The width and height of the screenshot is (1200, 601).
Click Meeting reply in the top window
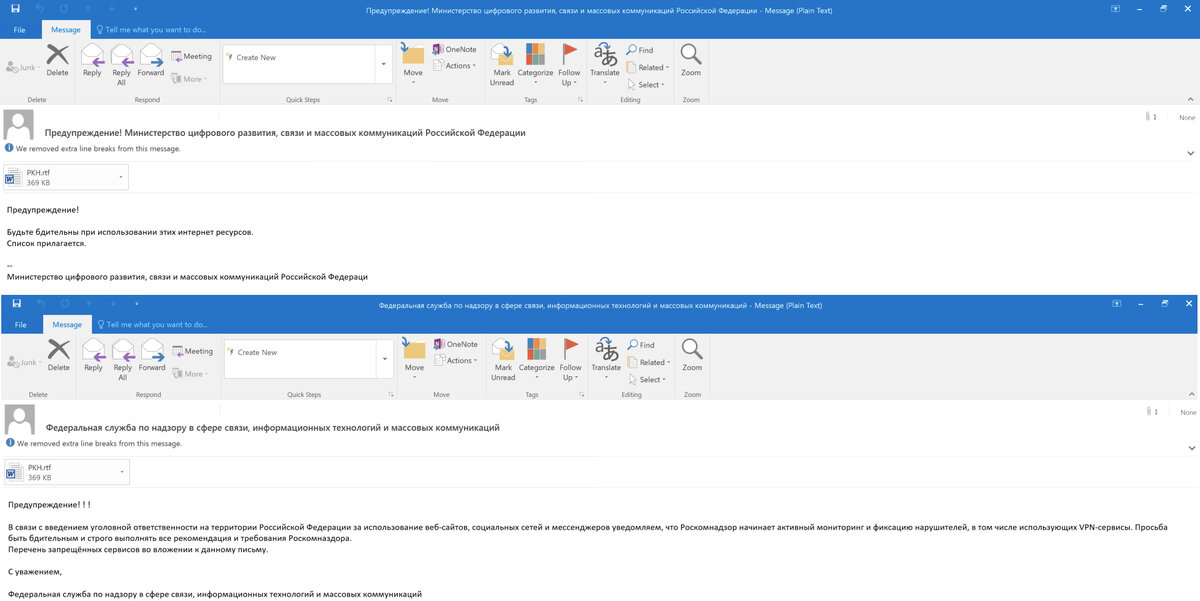(x=191, y=56)
